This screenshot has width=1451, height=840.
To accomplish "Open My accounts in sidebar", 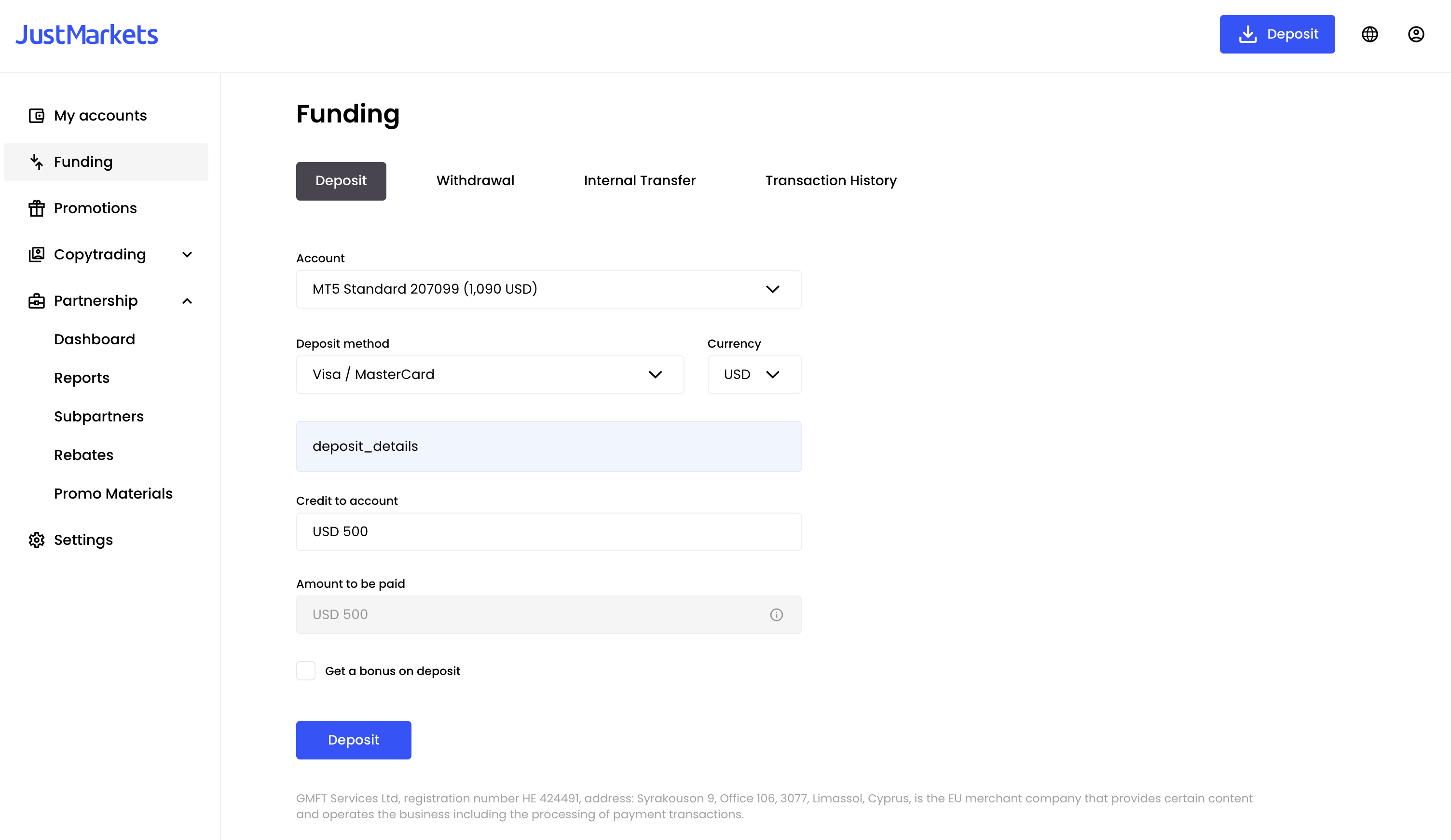I will [x=106, y=116].
